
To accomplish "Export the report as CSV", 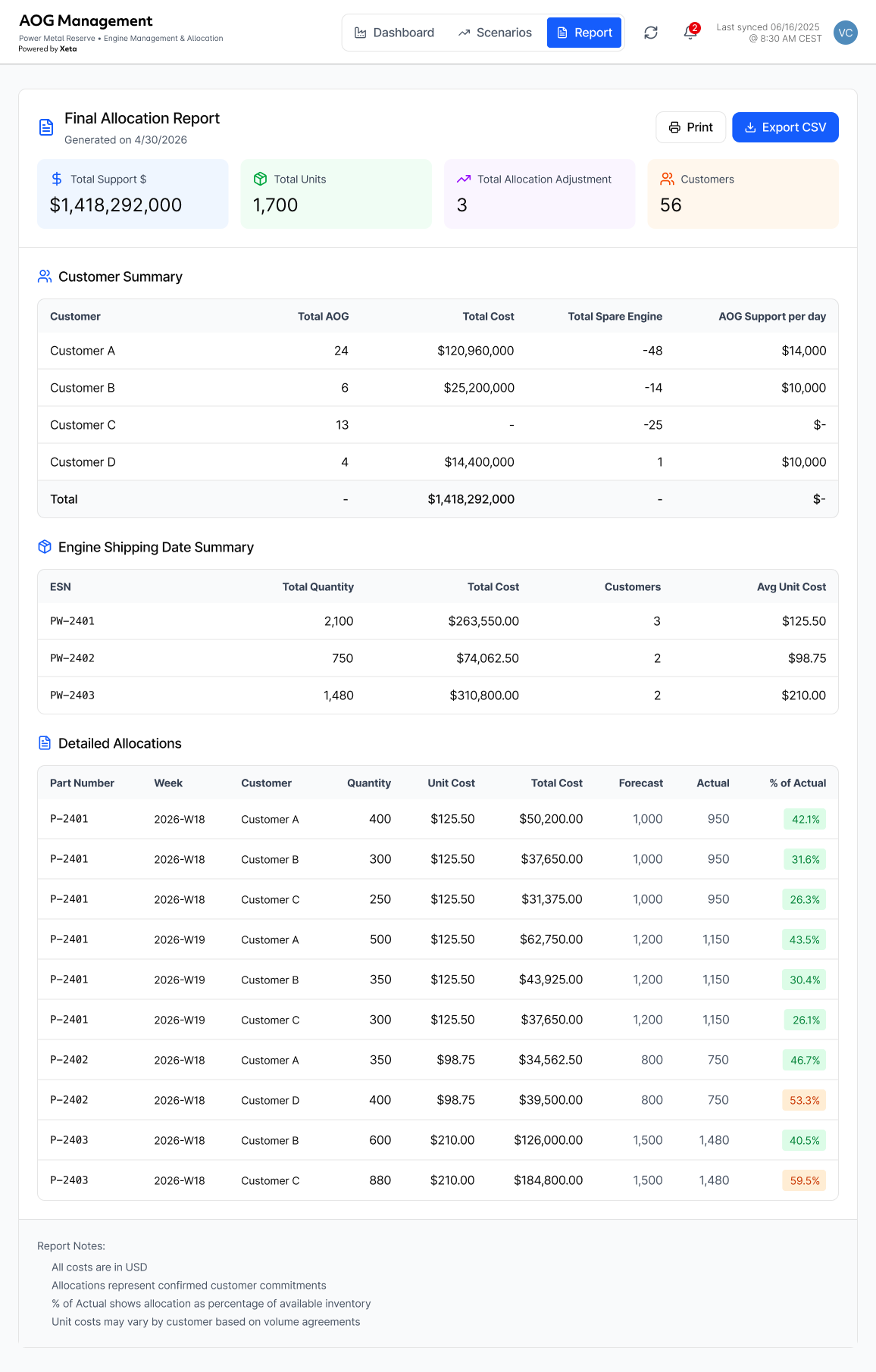I will coord(785,127).
